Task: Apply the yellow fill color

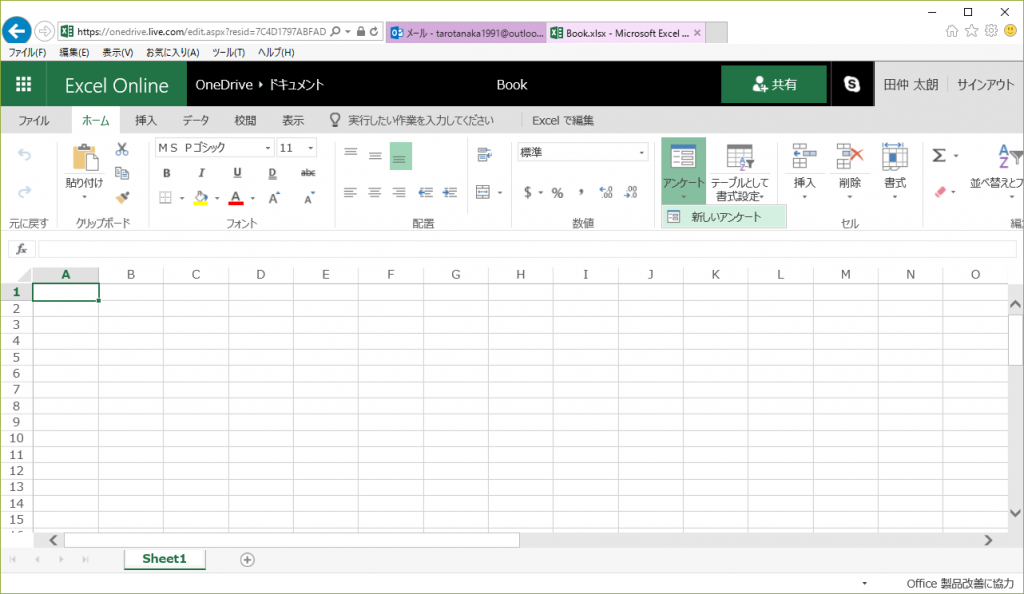Action: click(201, 198)
